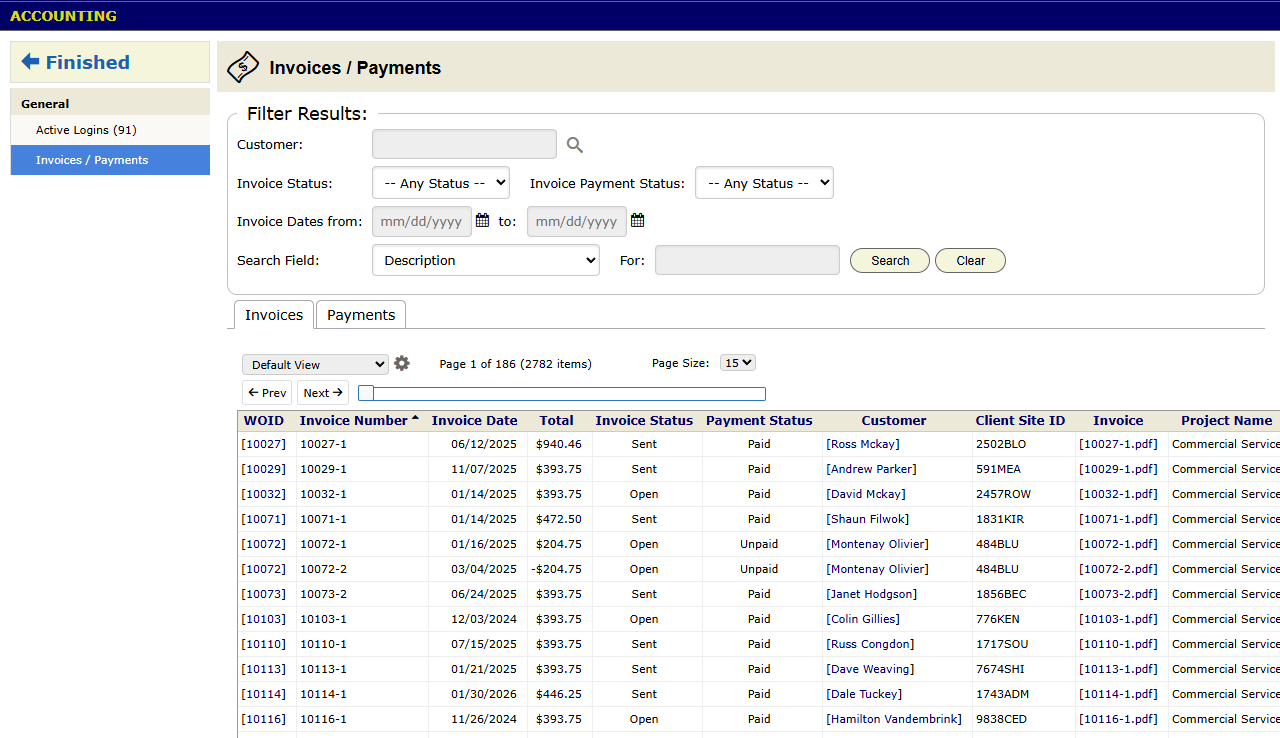This screenshot has width=1280, height=738.
Task: Click the Invoice Dates from field
Action: pos(422,221)
